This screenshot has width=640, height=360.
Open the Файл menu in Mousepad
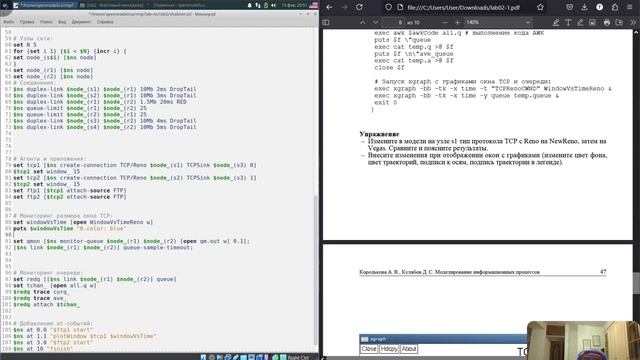[9, 22]
